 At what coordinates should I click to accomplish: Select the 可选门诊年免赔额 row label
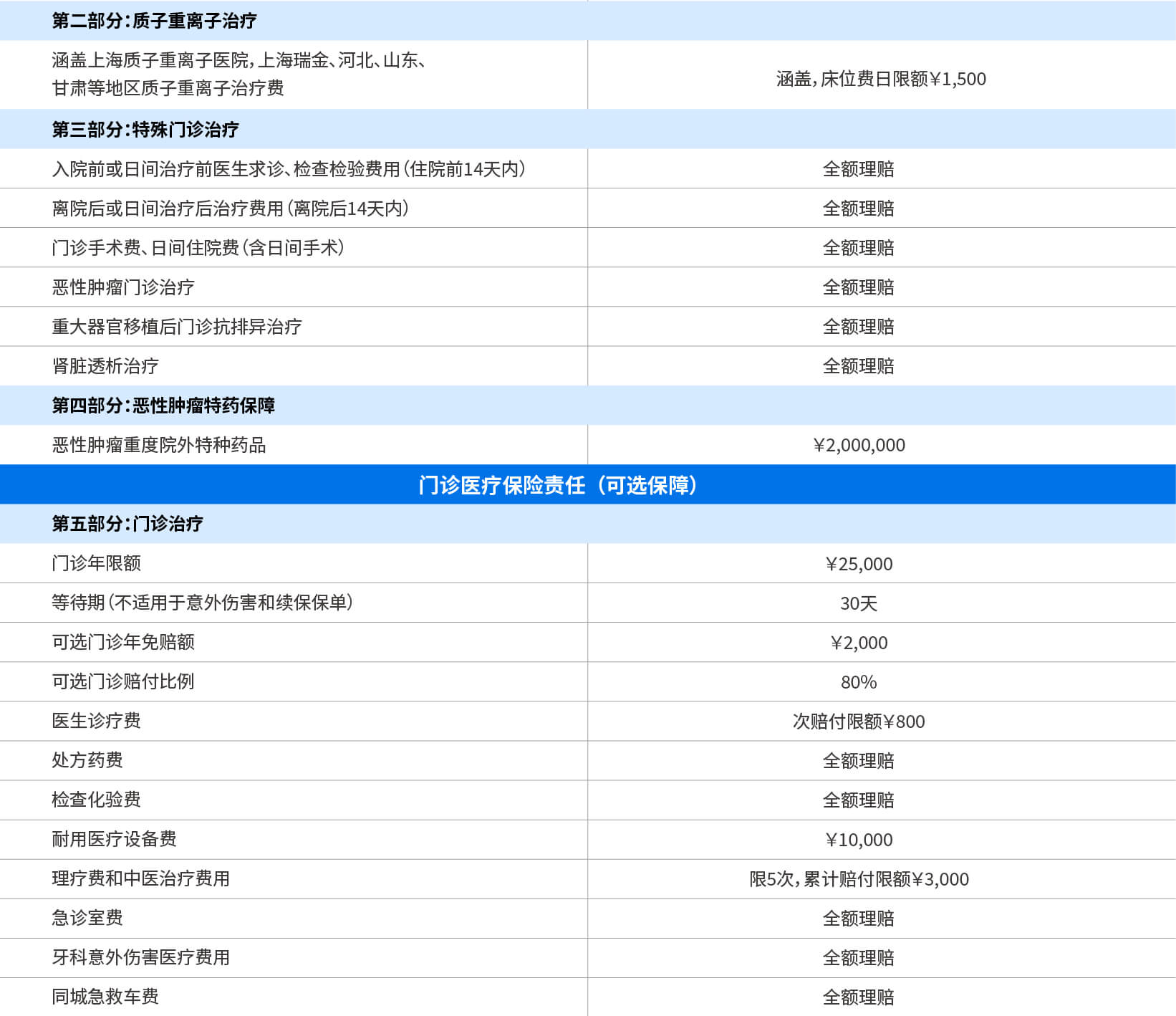123,642
